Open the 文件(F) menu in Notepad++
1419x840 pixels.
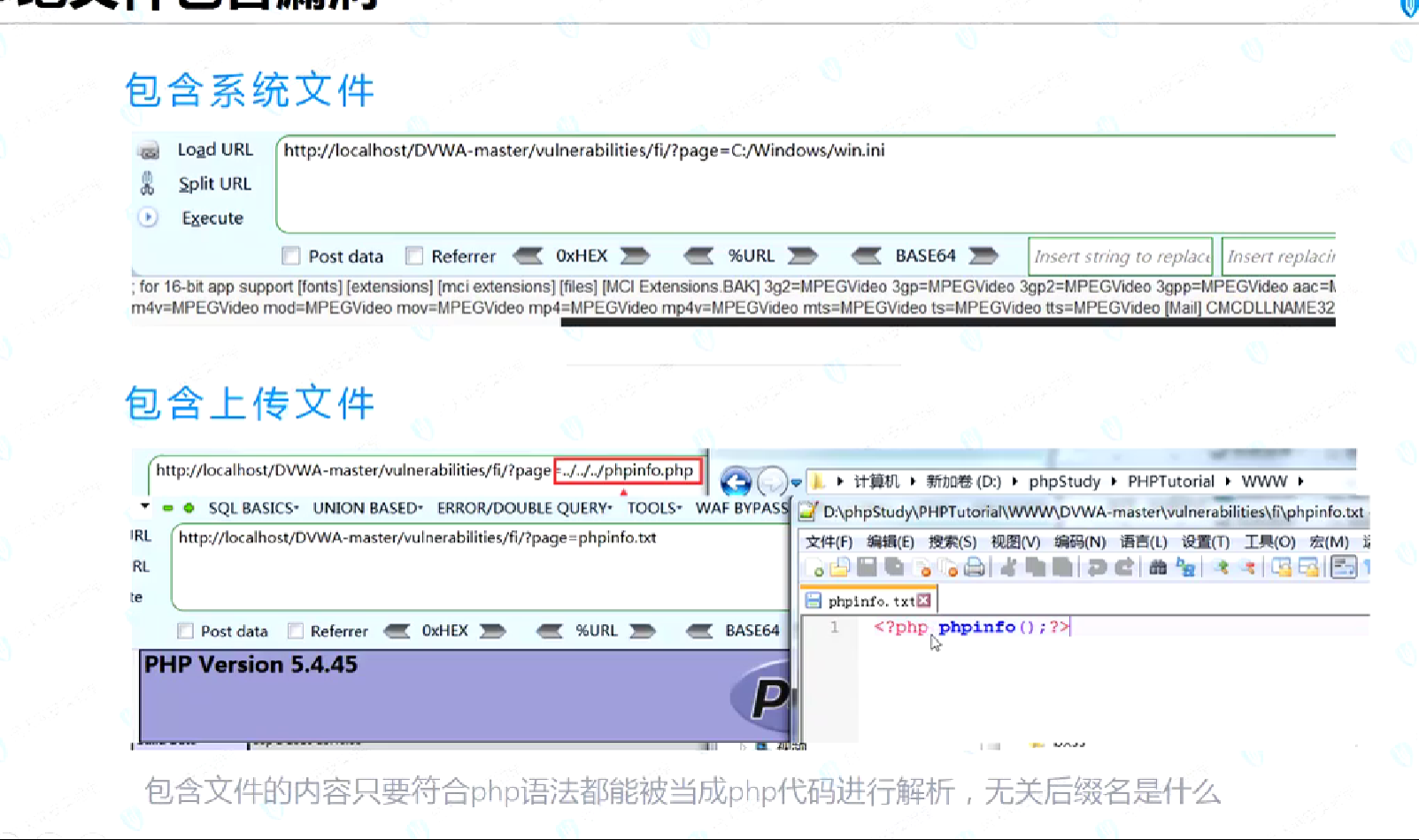[x=829, y=542]
